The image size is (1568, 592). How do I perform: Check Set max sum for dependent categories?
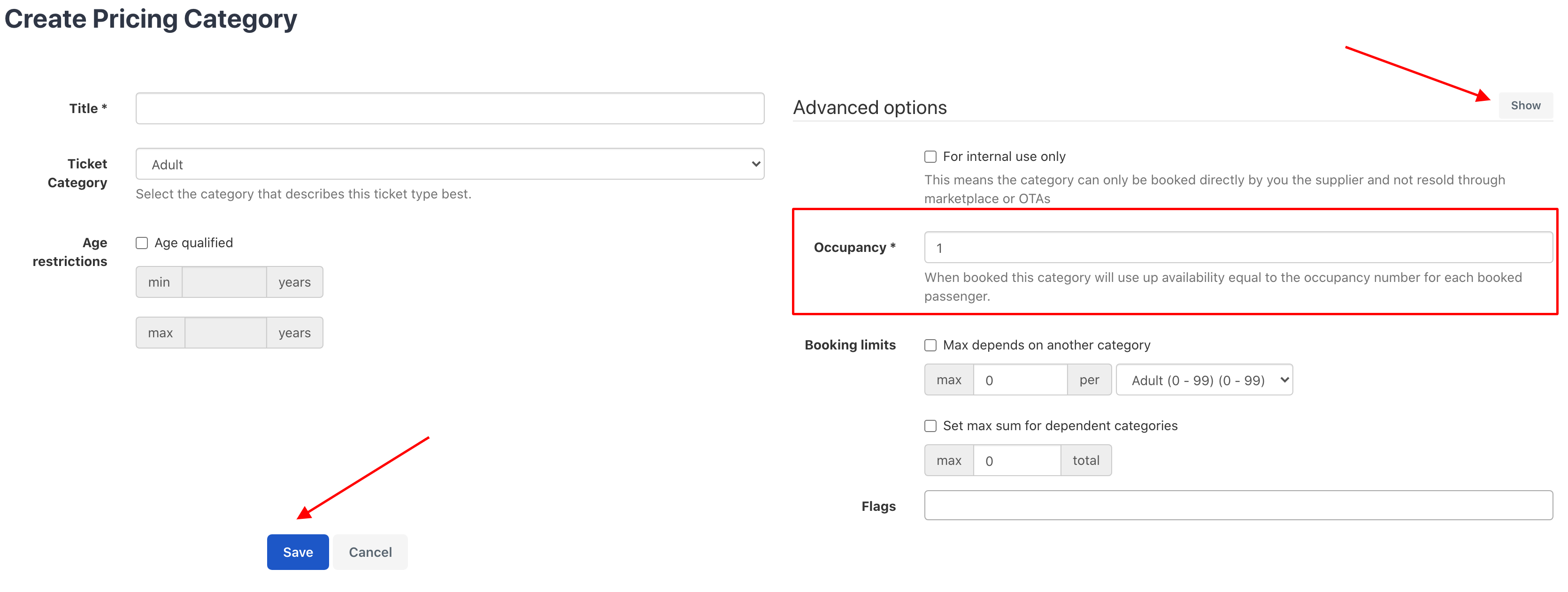(x=930, y=426)
